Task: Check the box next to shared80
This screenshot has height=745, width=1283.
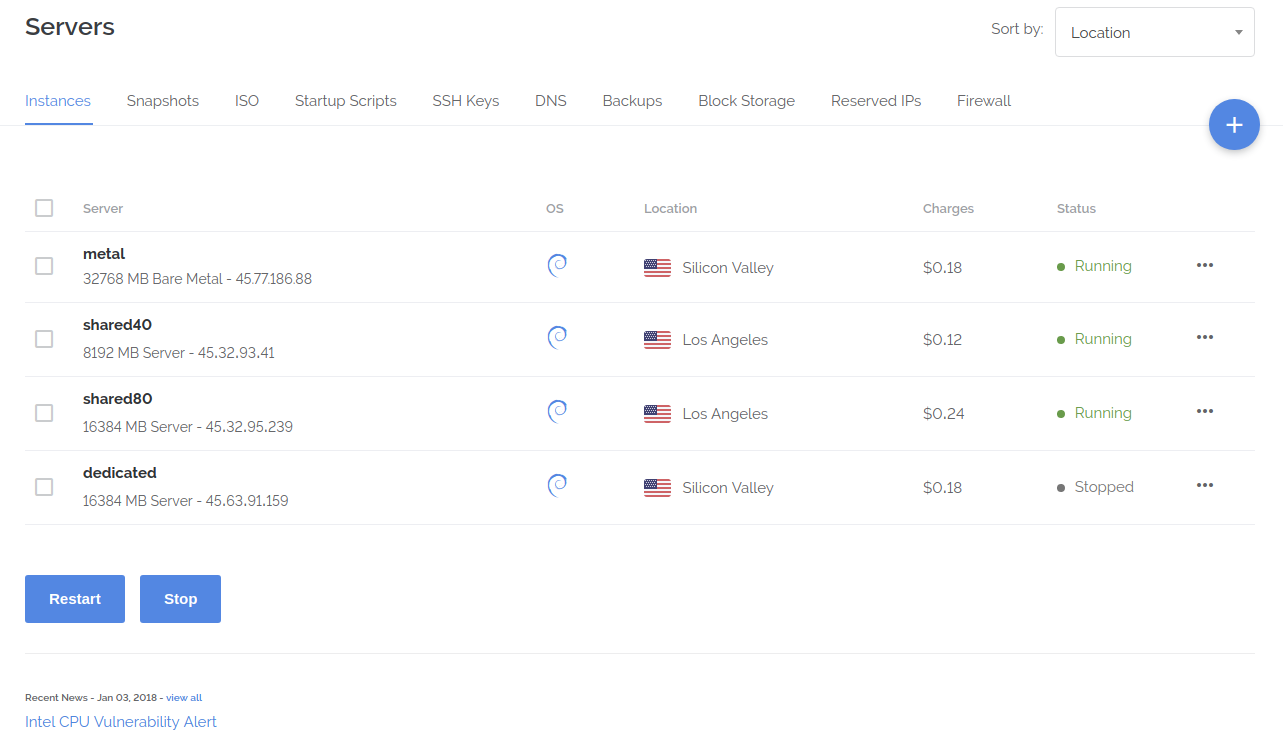Action: (x=44, y=413)
